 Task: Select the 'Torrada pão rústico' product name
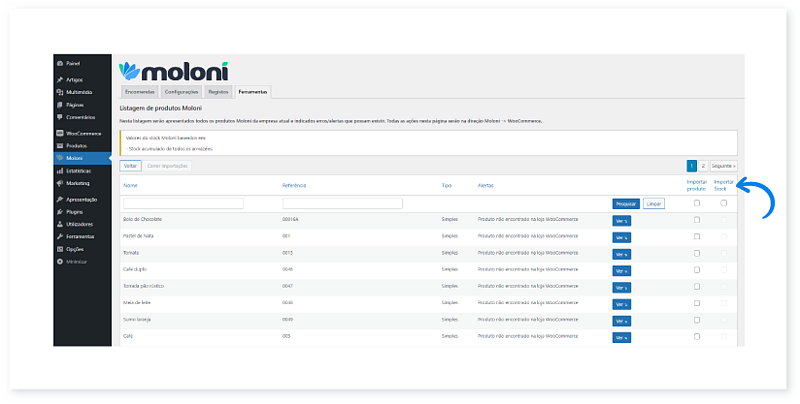click(143, 286)
